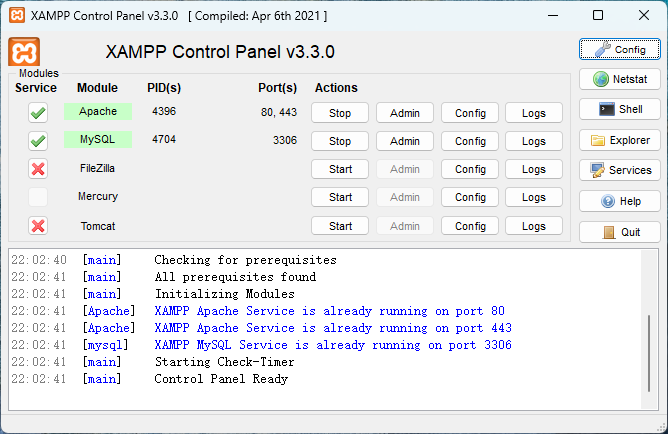Stop the Apache module
This screenshot has width=668, height=434.
(340, 113)
